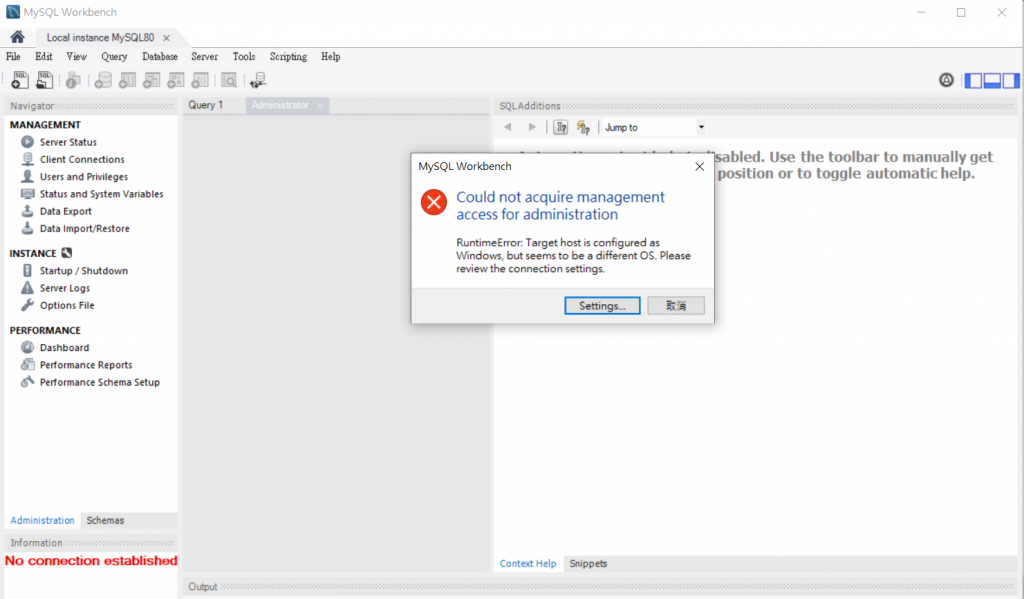Open the home screen tab icon
Viewport: 1024px width, 599px height.
click(x=18, y=37)
